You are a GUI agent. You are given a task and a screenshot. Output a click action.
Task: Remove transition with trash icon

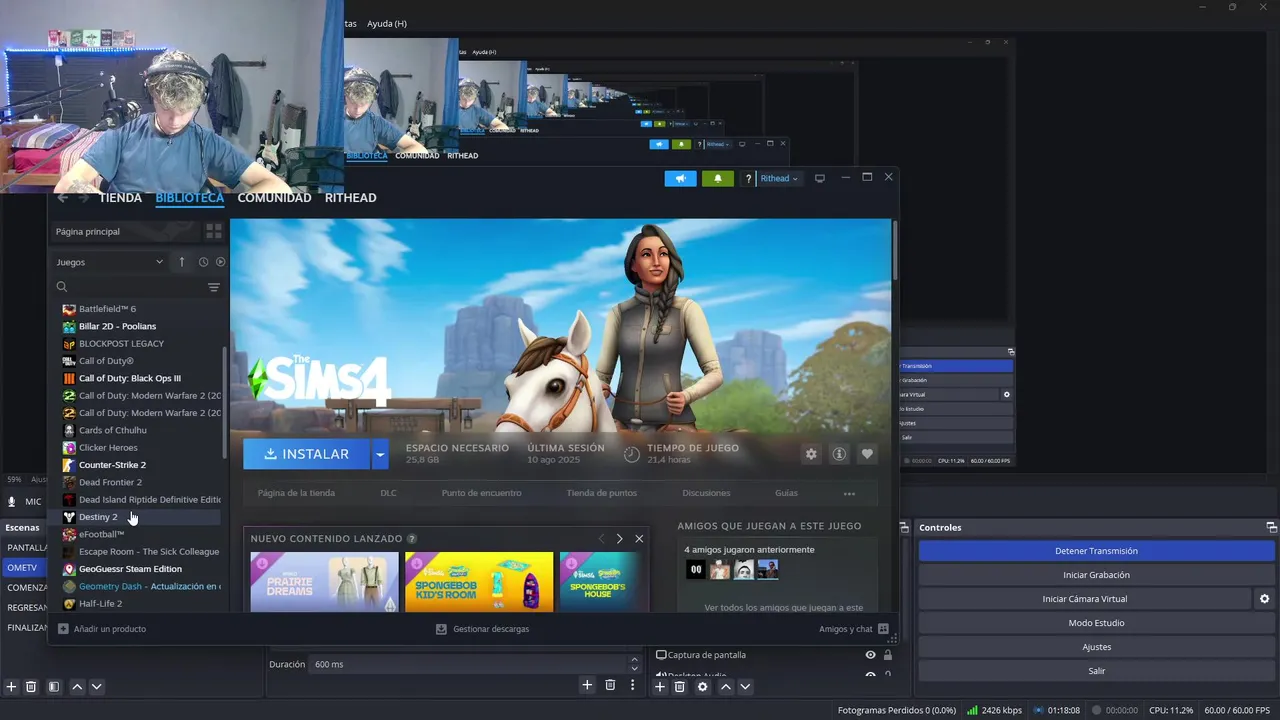point(610,685)
